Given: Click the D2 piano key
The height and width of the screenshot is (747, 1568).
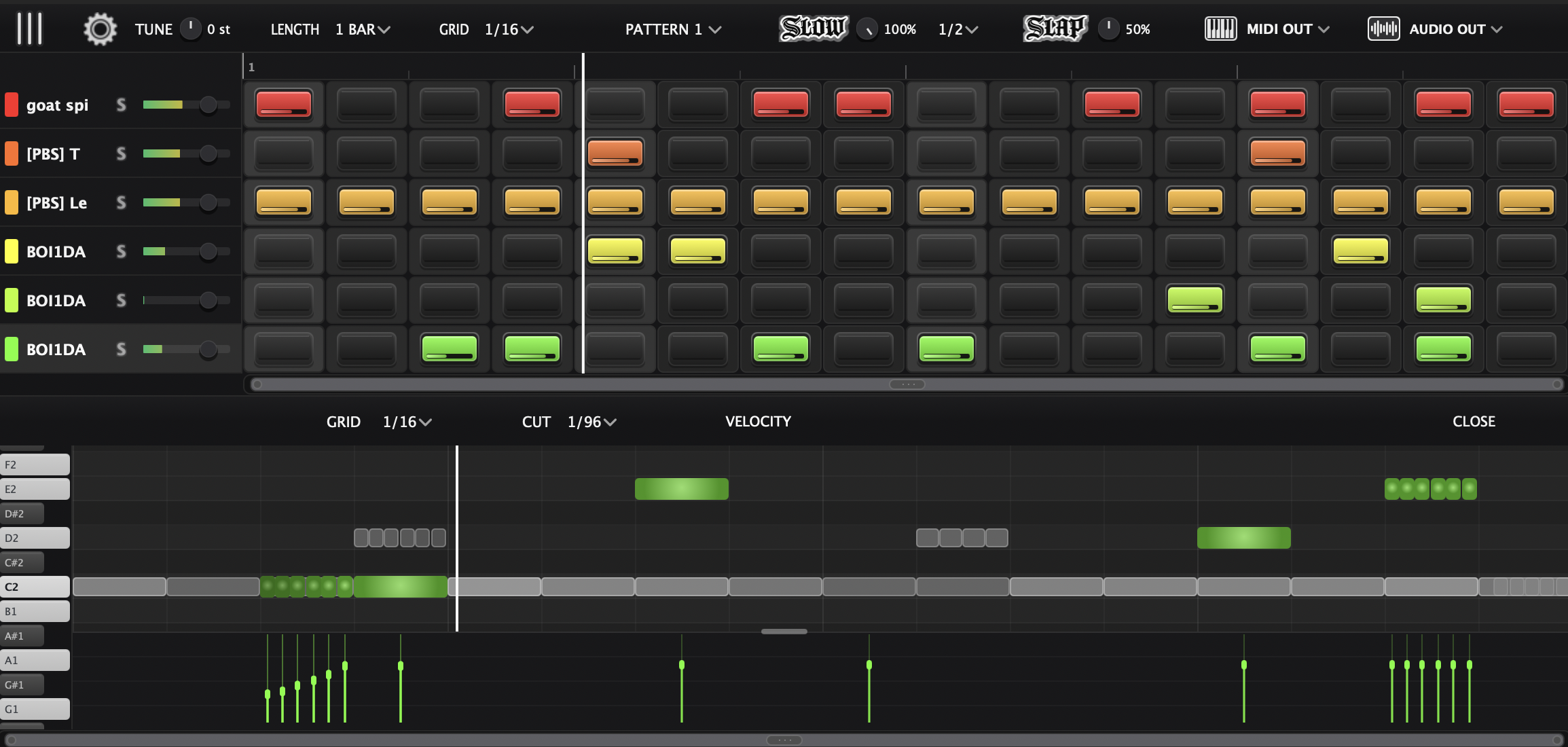Looking at the screenshot, I should pyautogui.click(x=35, y=538).
